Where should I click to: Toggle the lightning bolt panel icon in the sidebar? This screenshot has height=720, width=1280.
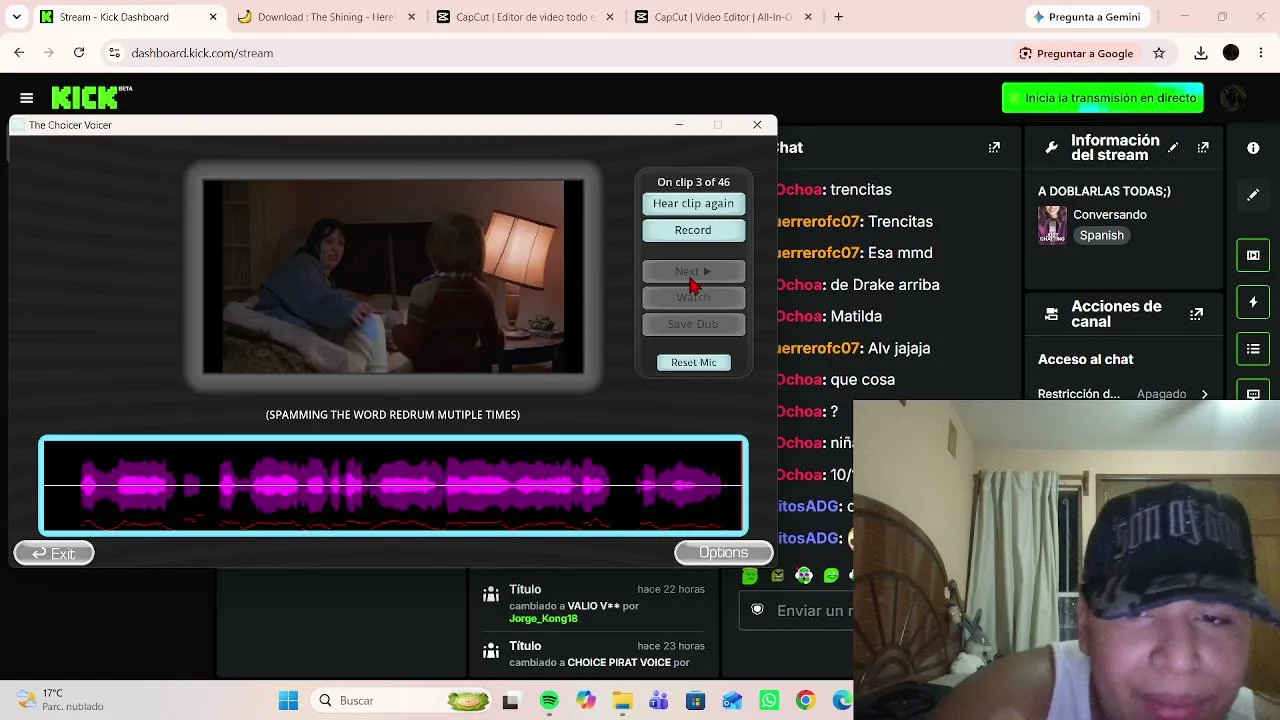pos(1253,302)
